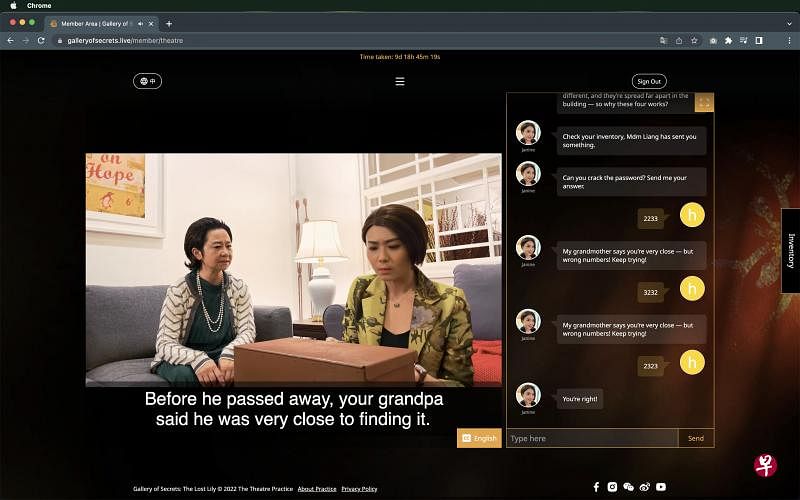Expand the Inventory side panel
Image resolution: width=800 pixels, height=500 pixels.
[x=791, y=251]
